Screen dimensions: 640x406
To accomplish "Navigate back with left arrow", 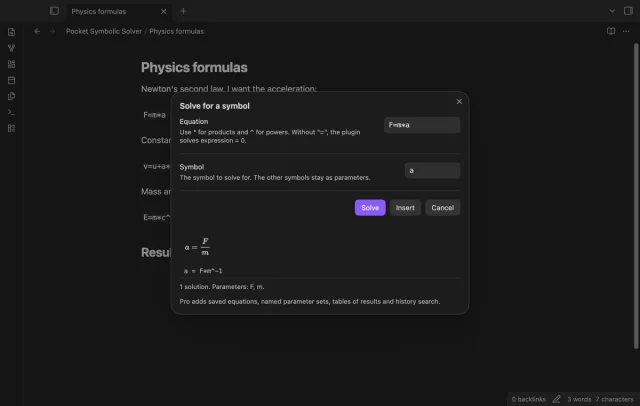I will point(37,31).
